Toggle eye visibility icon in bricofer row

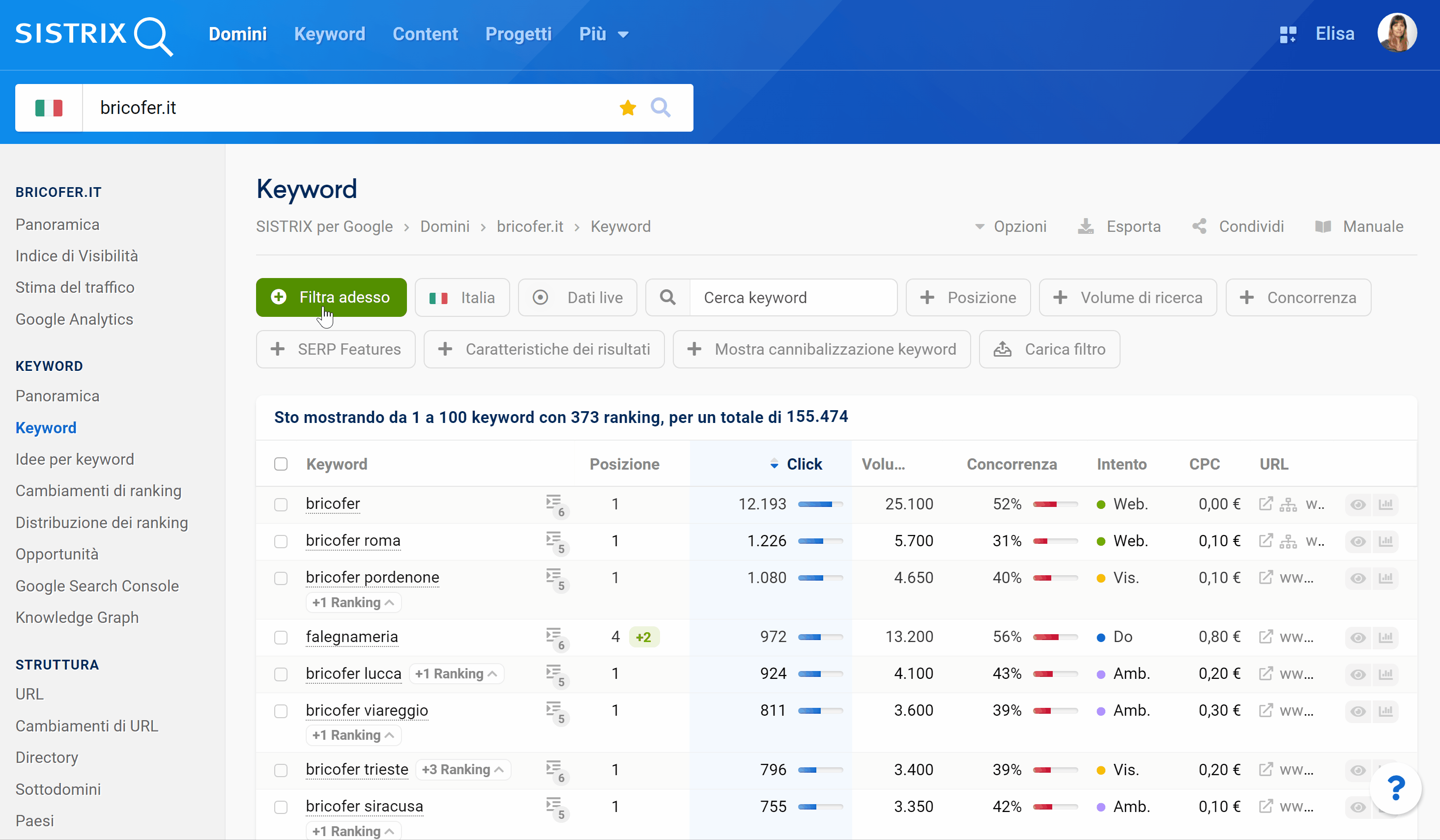(x=1358, y=504)
